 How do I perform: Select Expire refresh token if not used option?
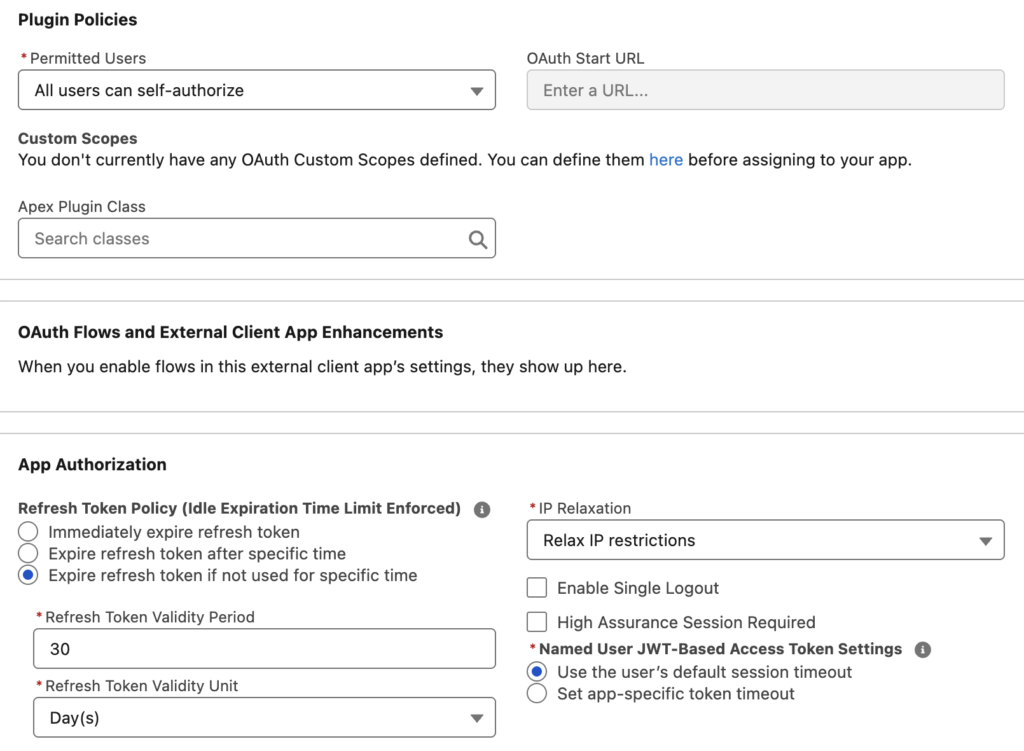point(28,575)
